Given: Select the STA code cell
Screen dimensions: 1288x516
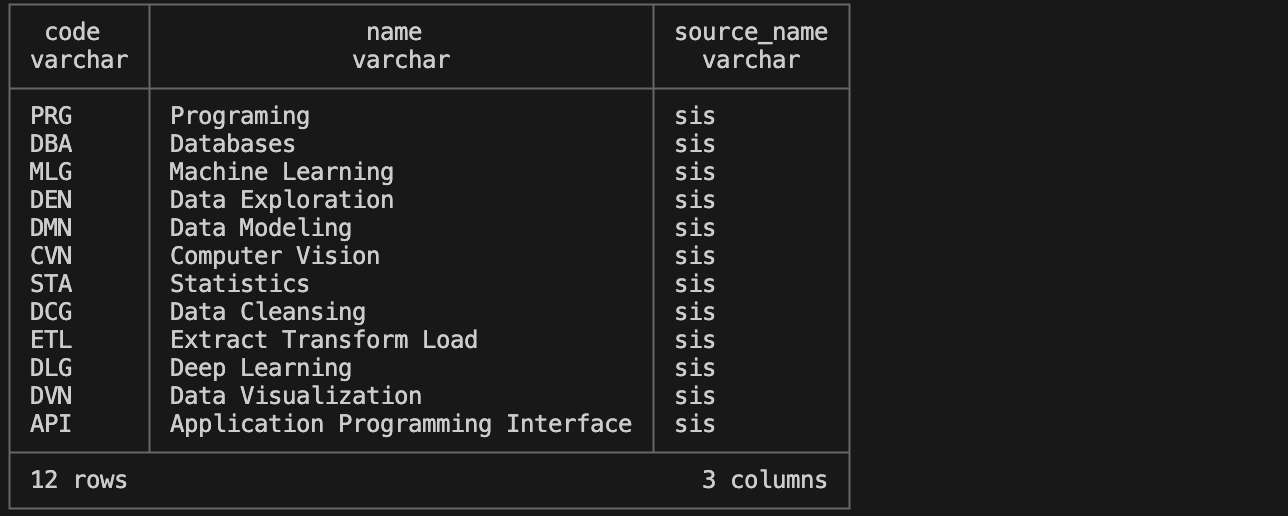Looking at the screenshot, I should (x=51, y=284).
